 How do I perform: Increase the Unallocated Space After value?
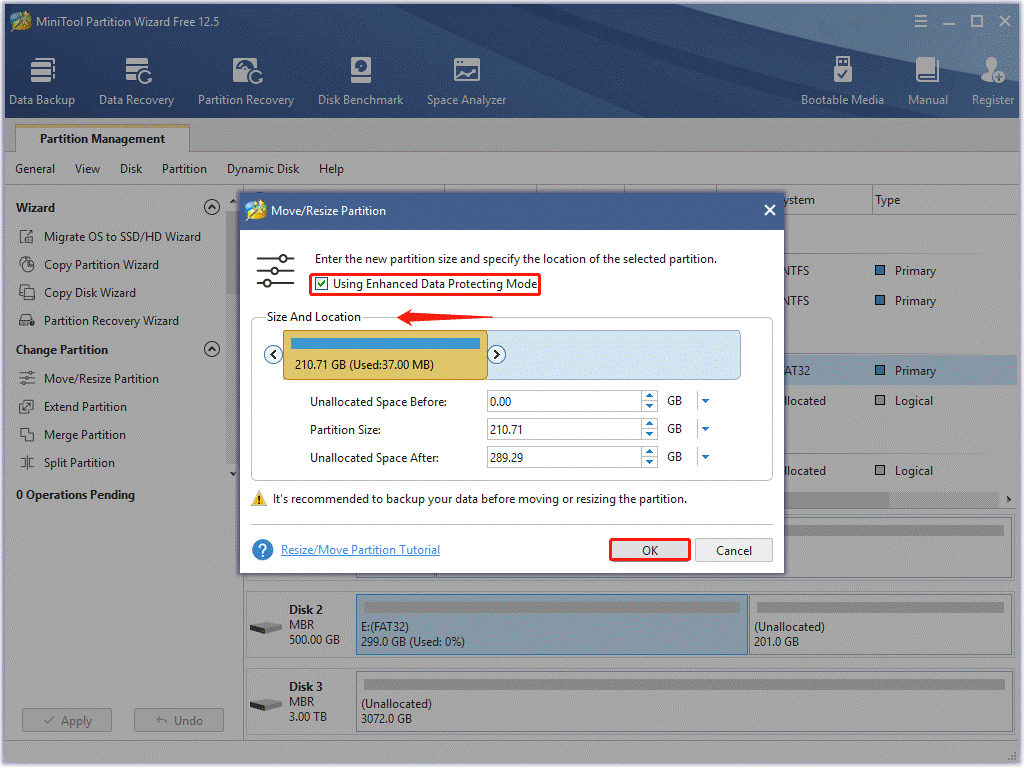[x=650, y=453]
